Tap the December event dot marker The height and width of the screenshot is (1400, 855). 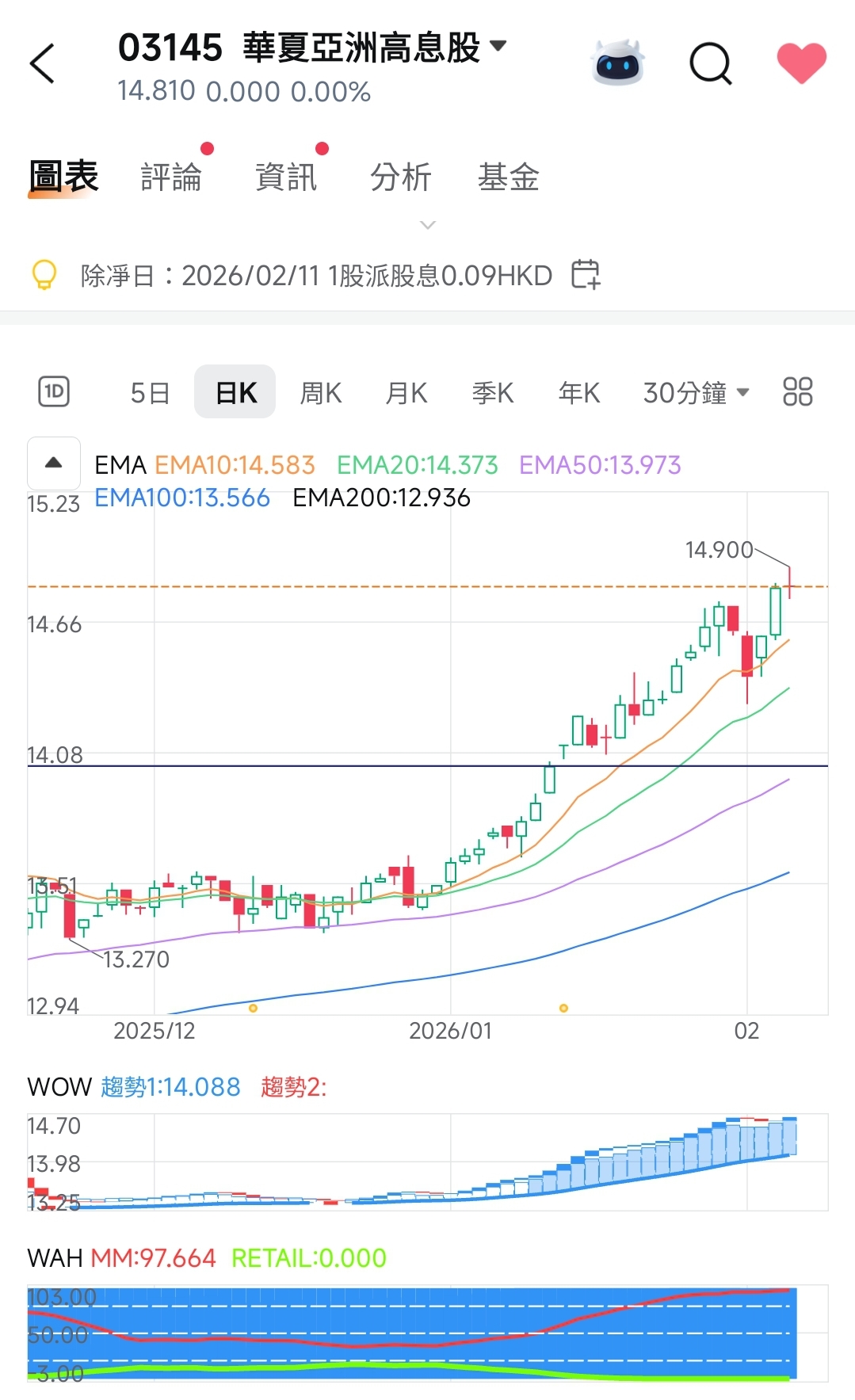point(253,1009)
